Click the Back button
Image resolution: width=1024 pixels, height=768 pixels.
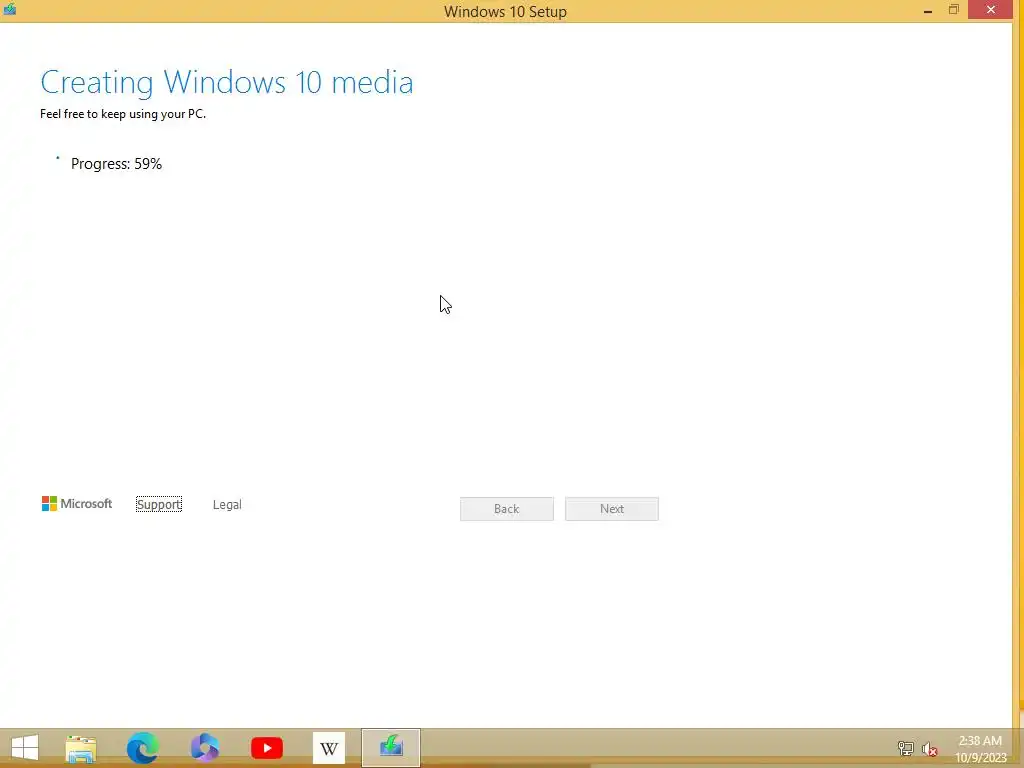tap(507, 509)
